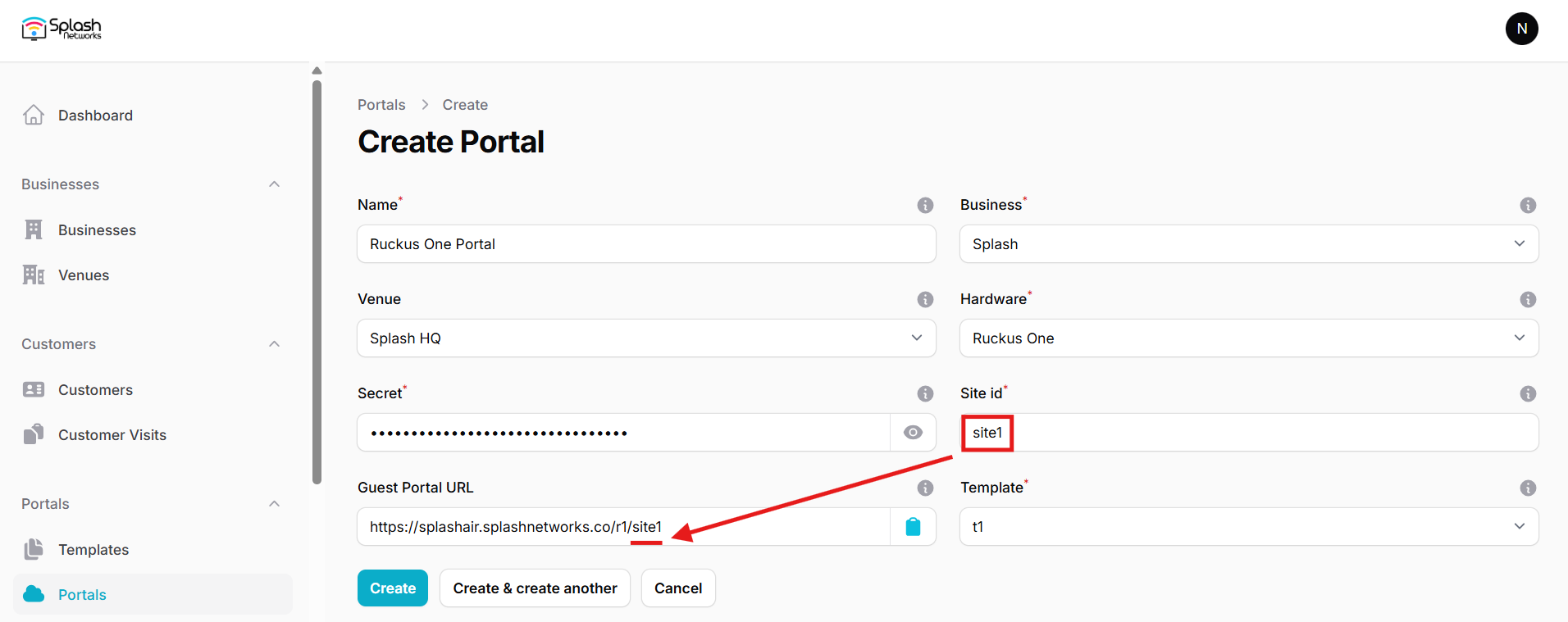Open the Template dropdown showing t1
Image resolution: width=1568 pixels, height=622 pixels.
click(x=1249, y=526)
